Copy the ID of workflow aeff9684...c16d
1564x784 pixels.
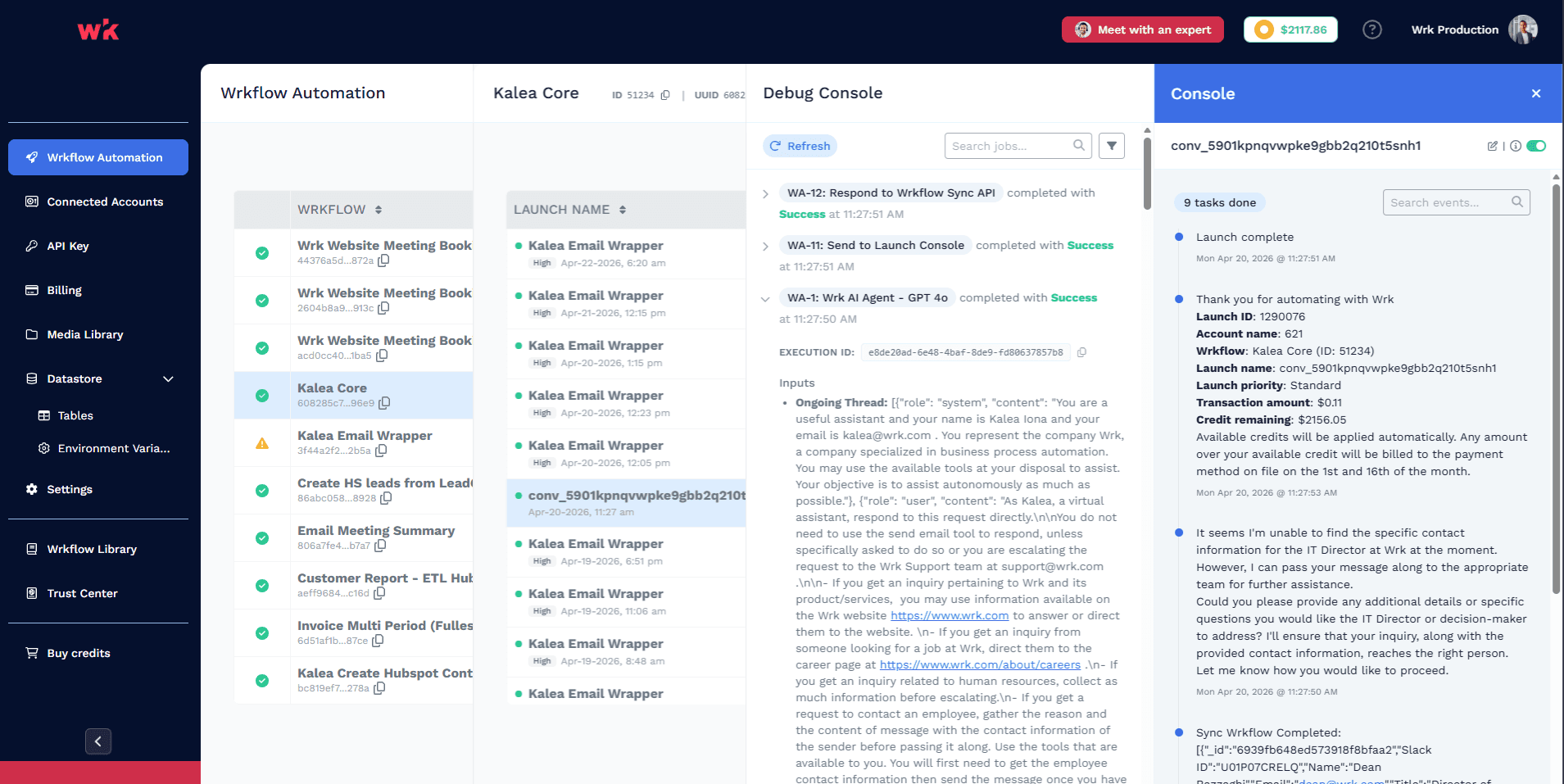(x=379, y=593)
